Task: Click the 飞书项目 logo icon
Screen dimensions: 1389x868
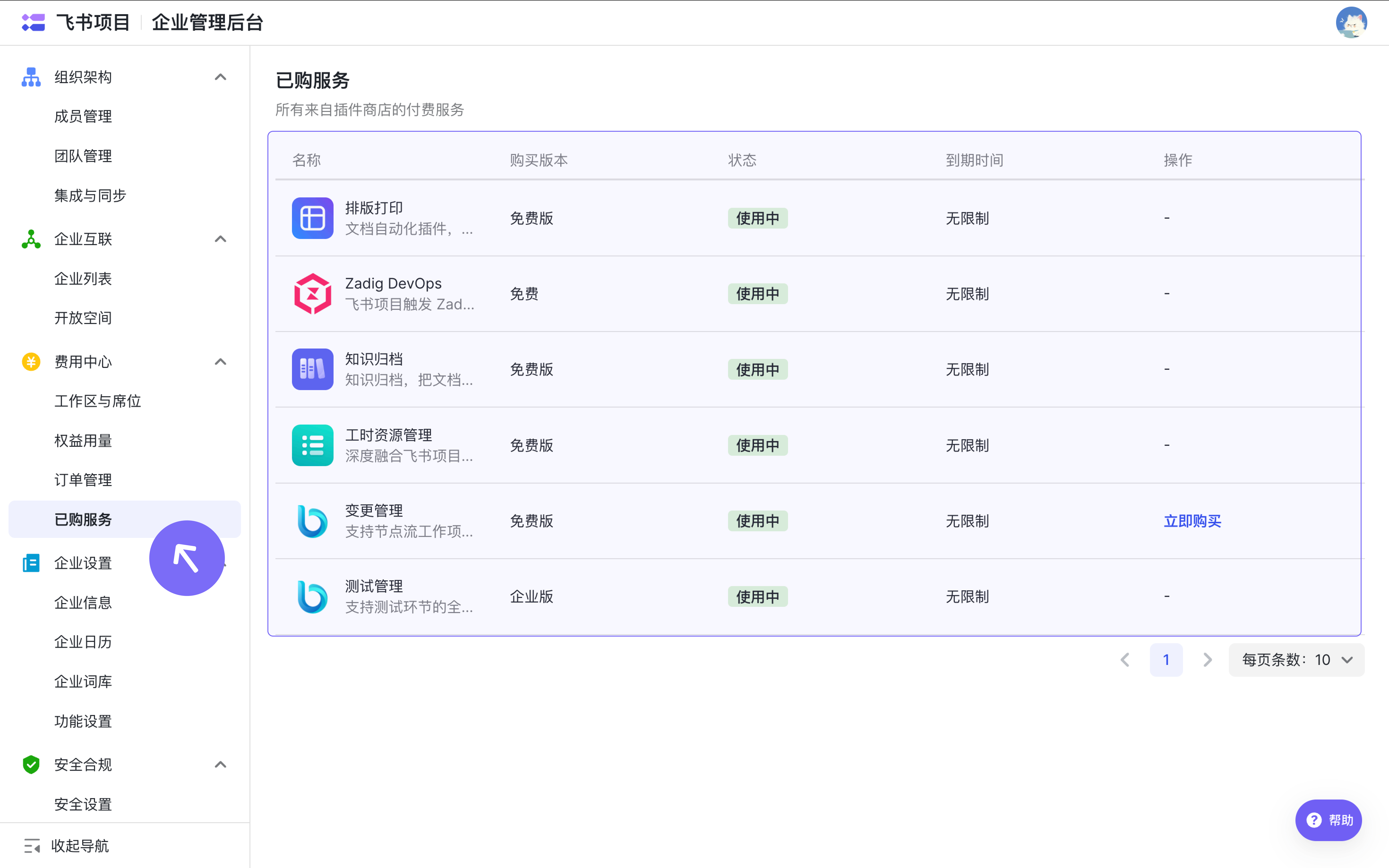Action: coord(33,22)
